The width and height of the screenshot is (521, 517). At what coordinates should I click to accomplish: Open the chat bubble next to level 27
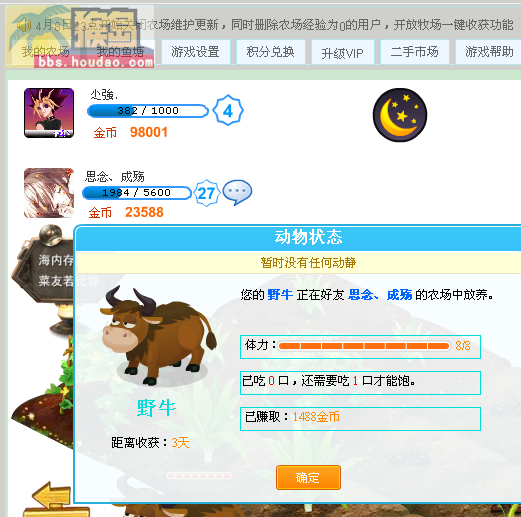pyautogui.click(x=237, y=192)
